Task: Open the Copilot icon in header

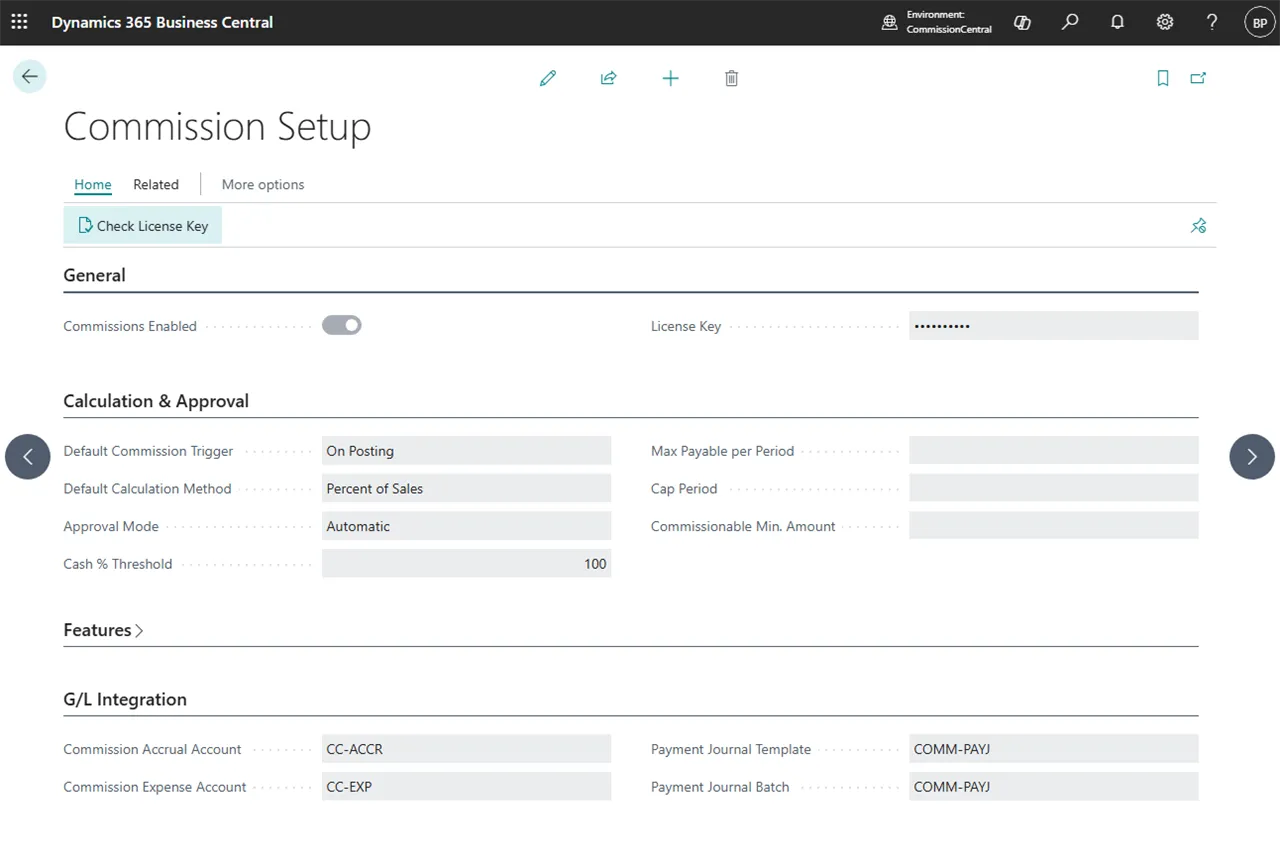Action: (x=1022, y=22)
